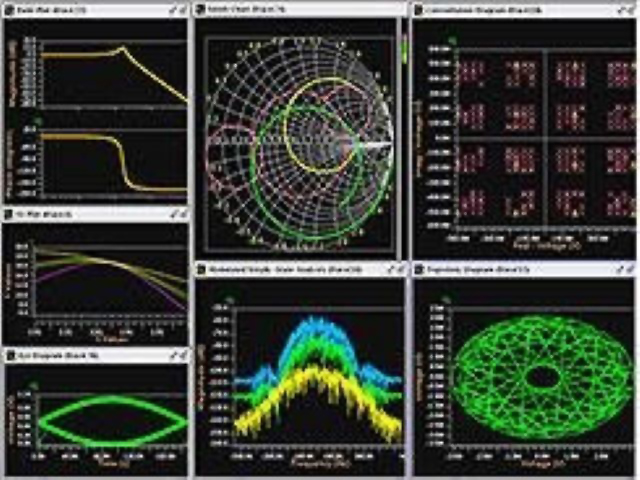Click the wrench icon in Bode Plot title bar

pos(172,8)
